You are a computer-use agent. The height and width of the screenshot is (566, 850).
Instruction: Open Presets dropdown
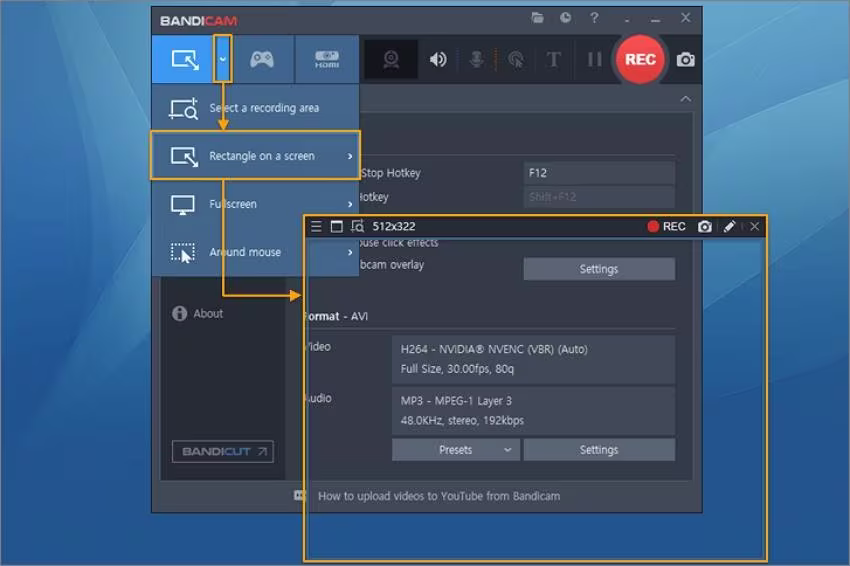pyautogui.click(x=455, y=450)
